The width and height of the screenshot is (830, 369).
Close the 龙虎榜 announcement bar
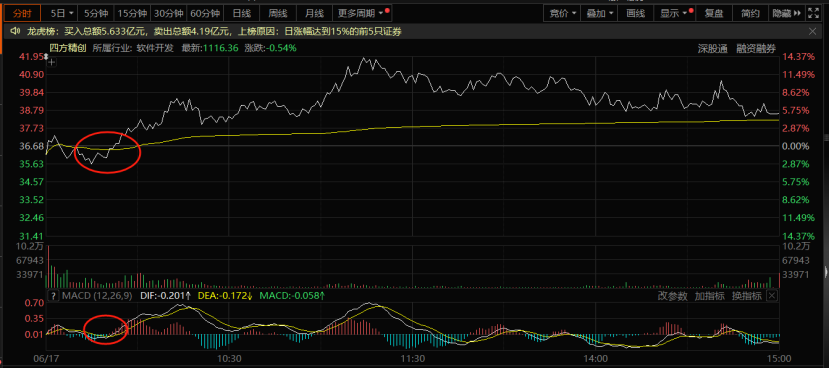pos(812,32)
